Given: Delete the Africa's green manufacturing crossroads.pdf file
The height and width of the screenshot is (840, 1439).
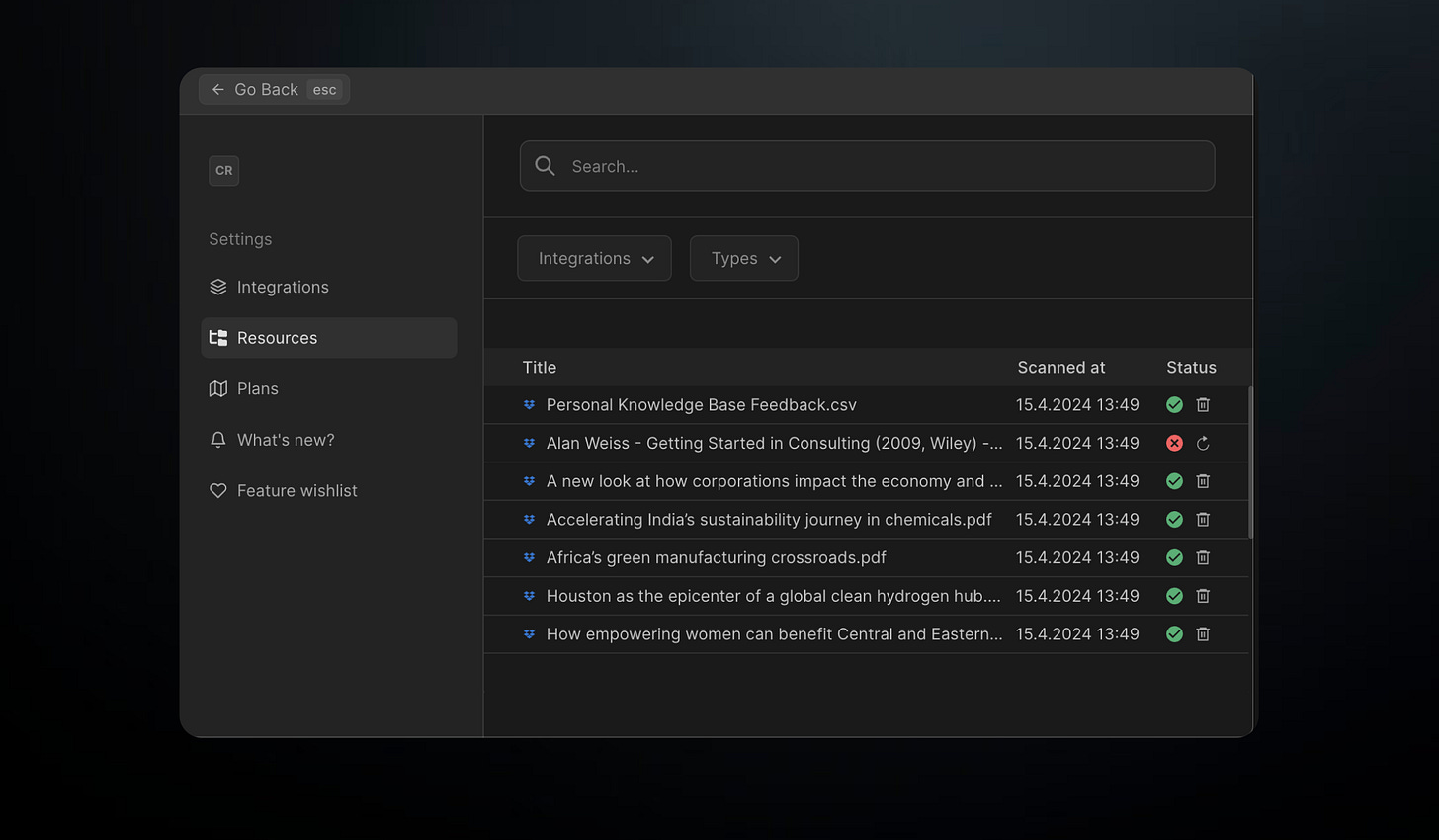Looking at the screenshot, I should click(1203, 557).
